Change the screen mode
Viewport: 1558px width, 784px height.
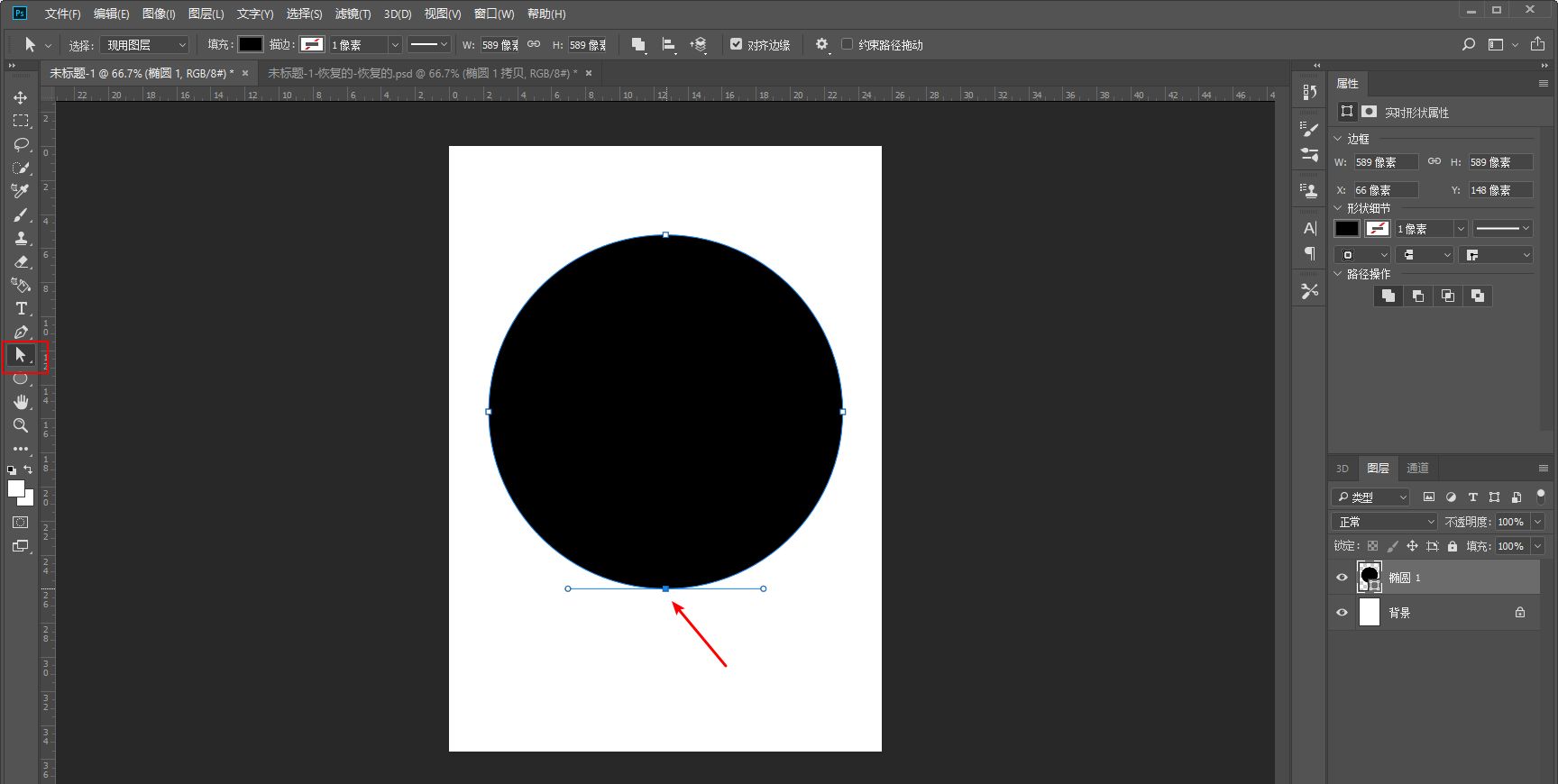click(21, 546)
